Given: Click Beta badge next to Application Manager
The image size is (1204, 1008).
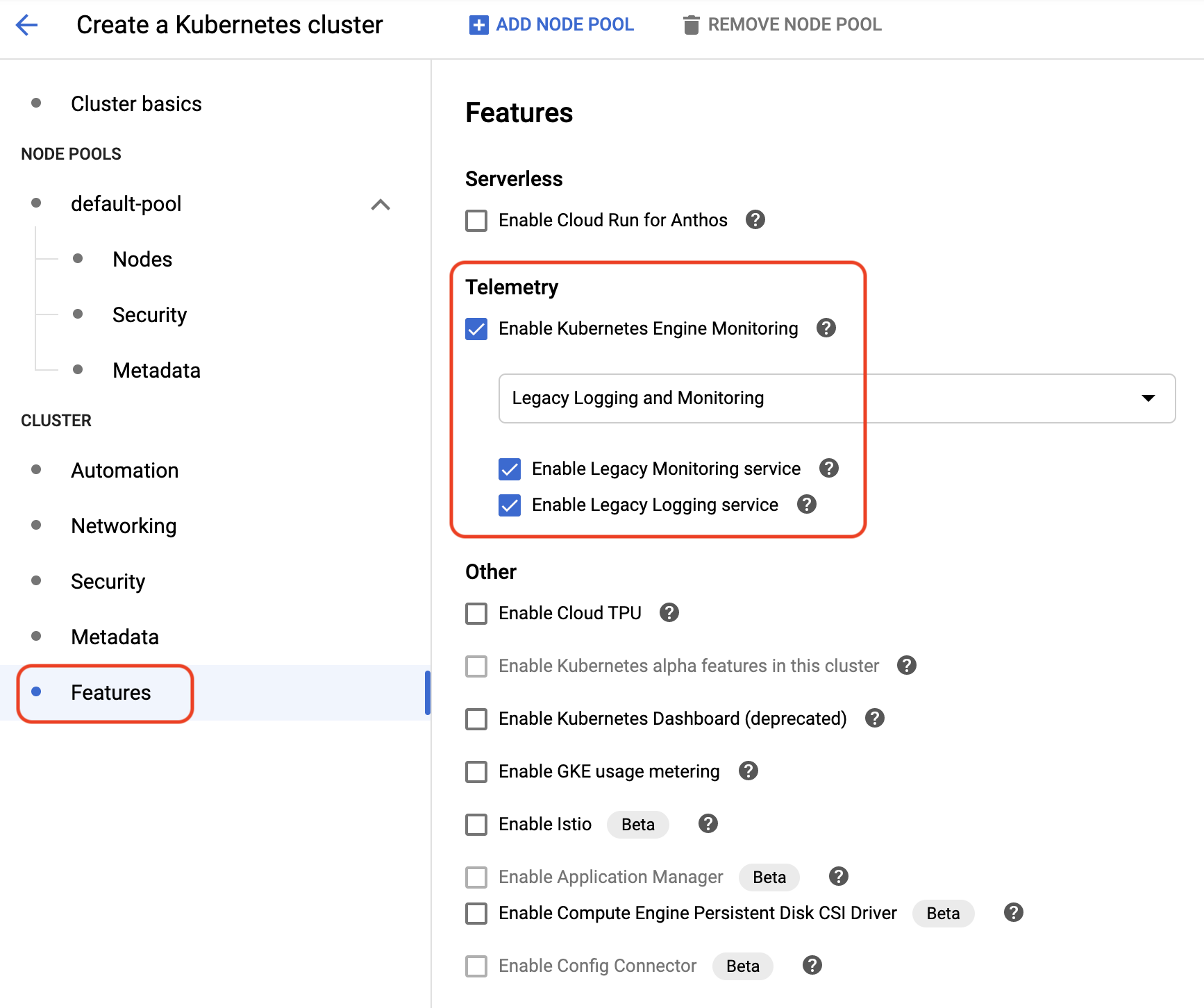Looking at the screenshot, I should point(769,877).
